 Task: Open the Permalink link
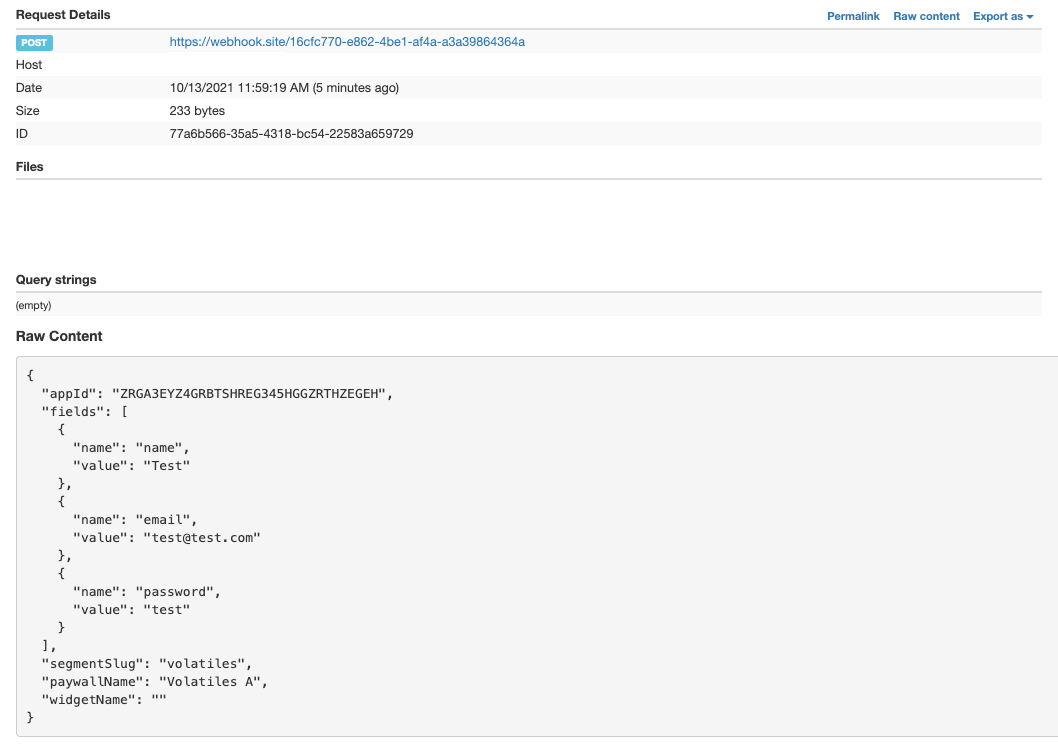(853, 16)
